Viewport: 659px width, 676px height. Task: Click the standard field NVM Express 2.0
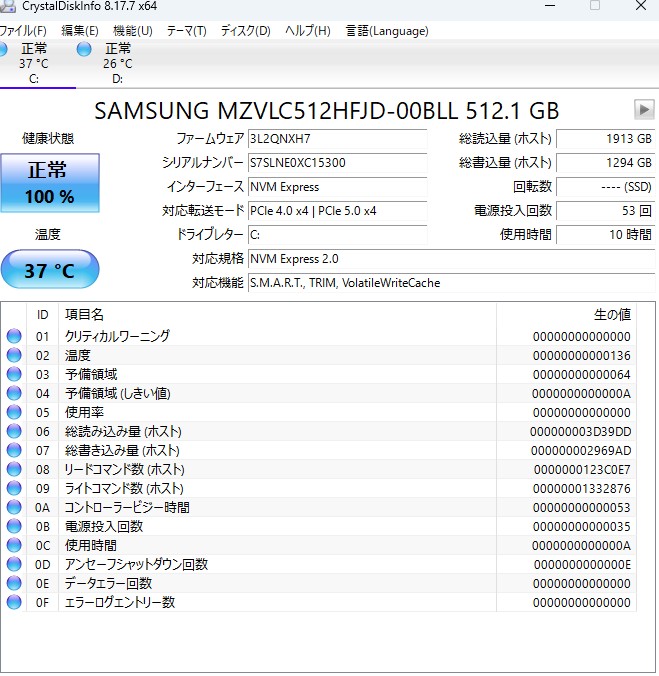tap(452, 259)
